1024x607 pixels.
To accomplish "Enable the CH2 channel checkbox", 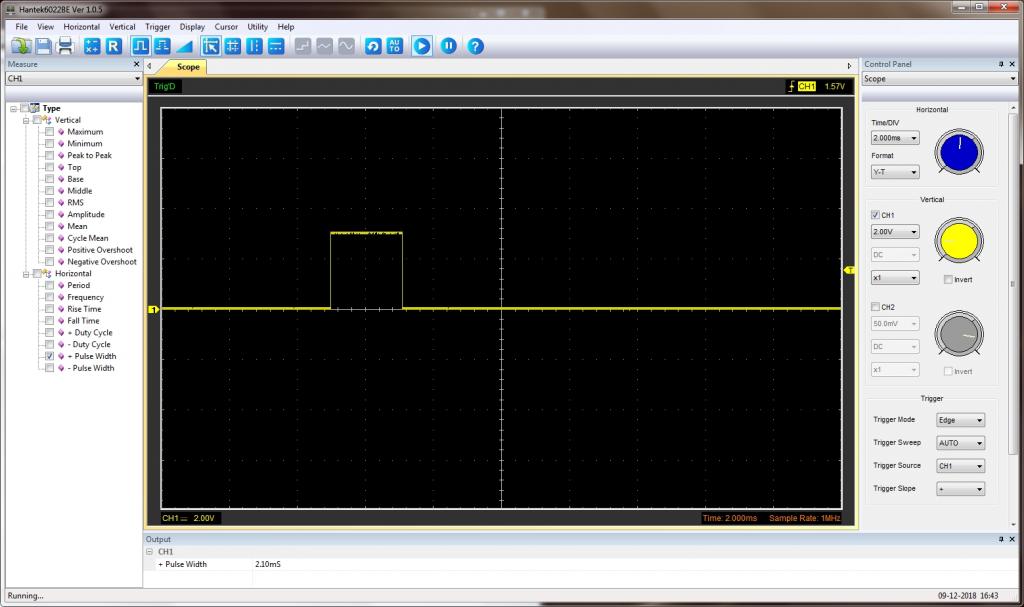I will tap(876, 307).
